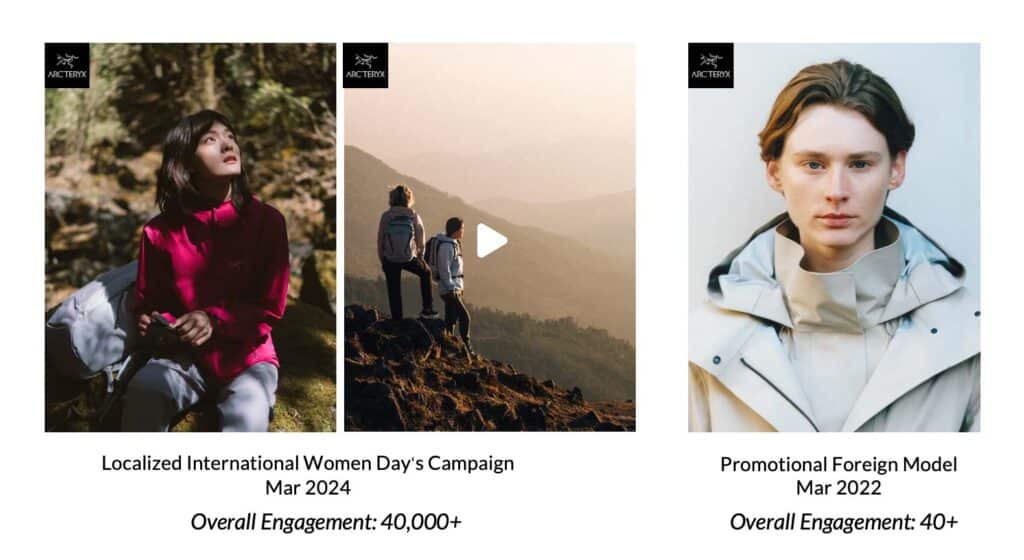
Task: Click the 'Mar 2024' date text
Action: pos(308,488)
